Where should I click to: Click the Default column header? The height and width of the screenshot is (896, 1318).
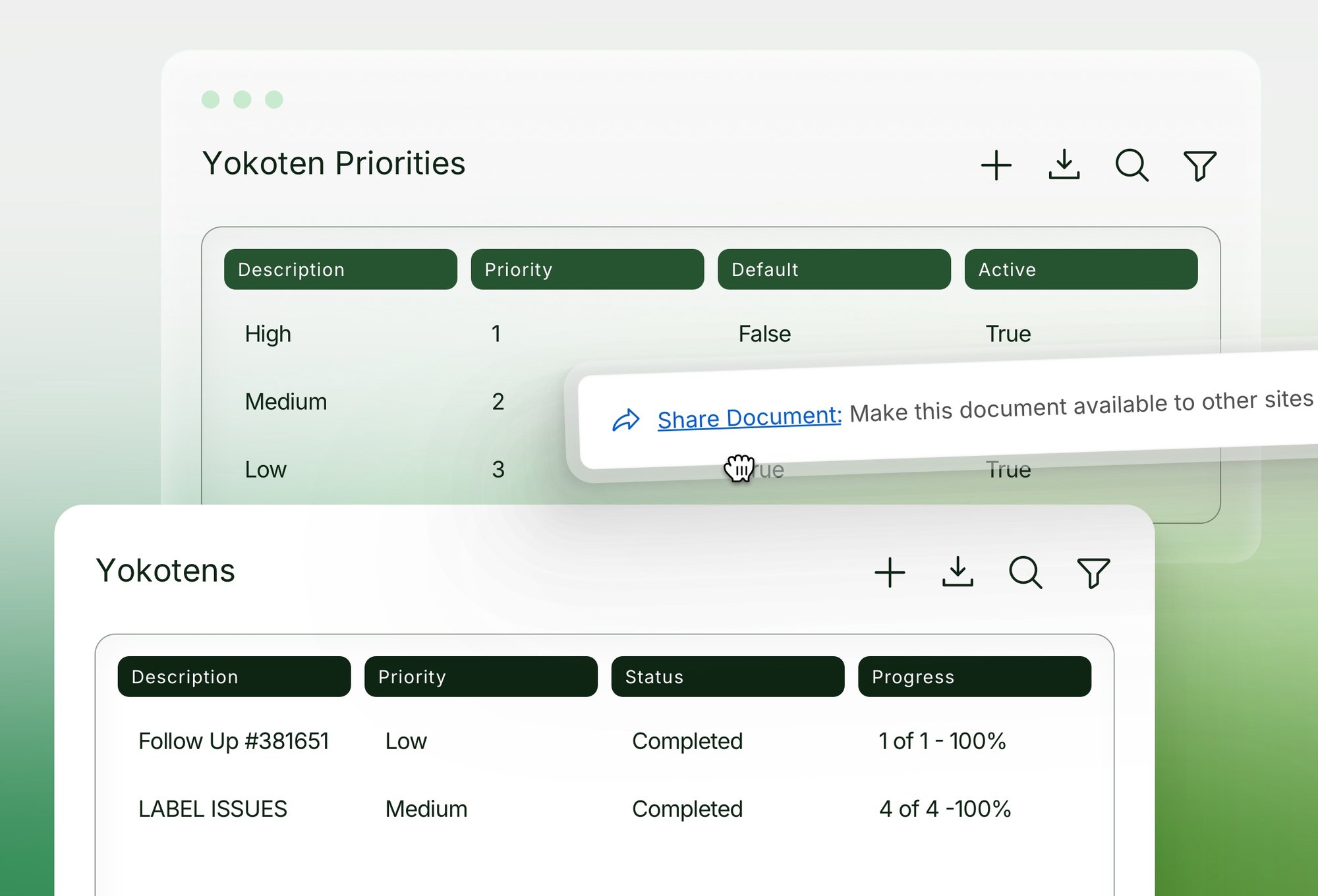click(834, 269)
